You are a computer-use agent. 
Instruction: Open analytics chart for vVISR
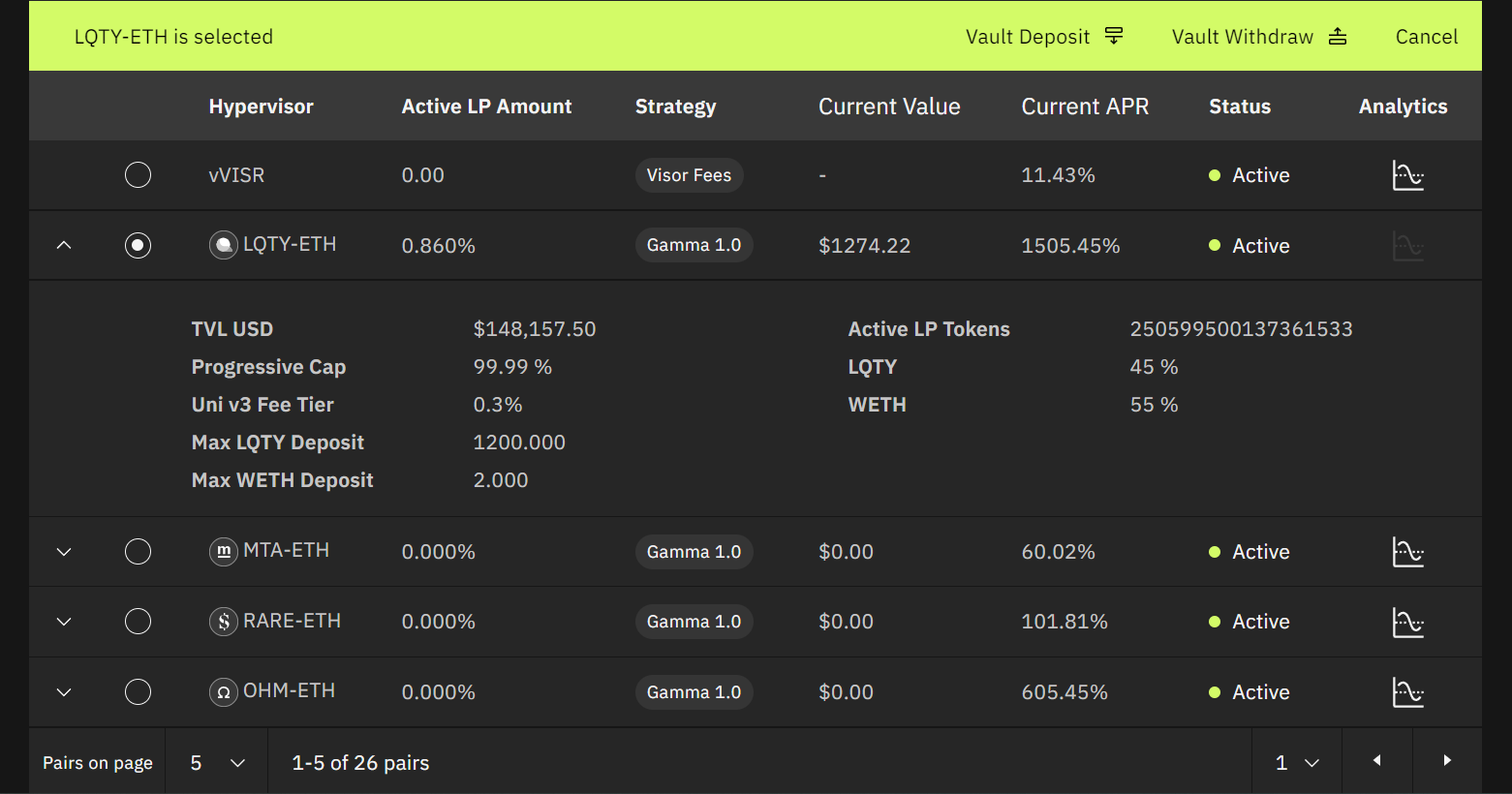pyautogui.click(x=1407, y=175)
